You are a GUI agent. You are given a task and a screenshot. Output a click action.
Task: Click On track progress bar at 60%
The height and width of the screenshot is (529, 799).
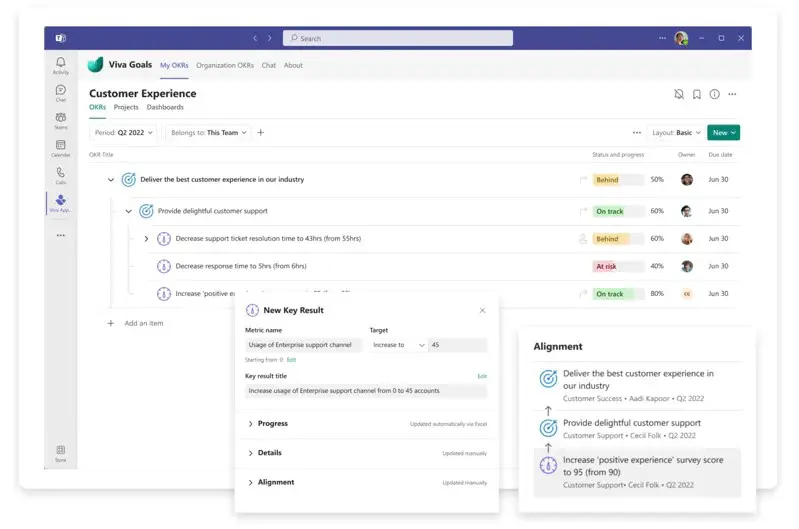click(x=618, y=211)
